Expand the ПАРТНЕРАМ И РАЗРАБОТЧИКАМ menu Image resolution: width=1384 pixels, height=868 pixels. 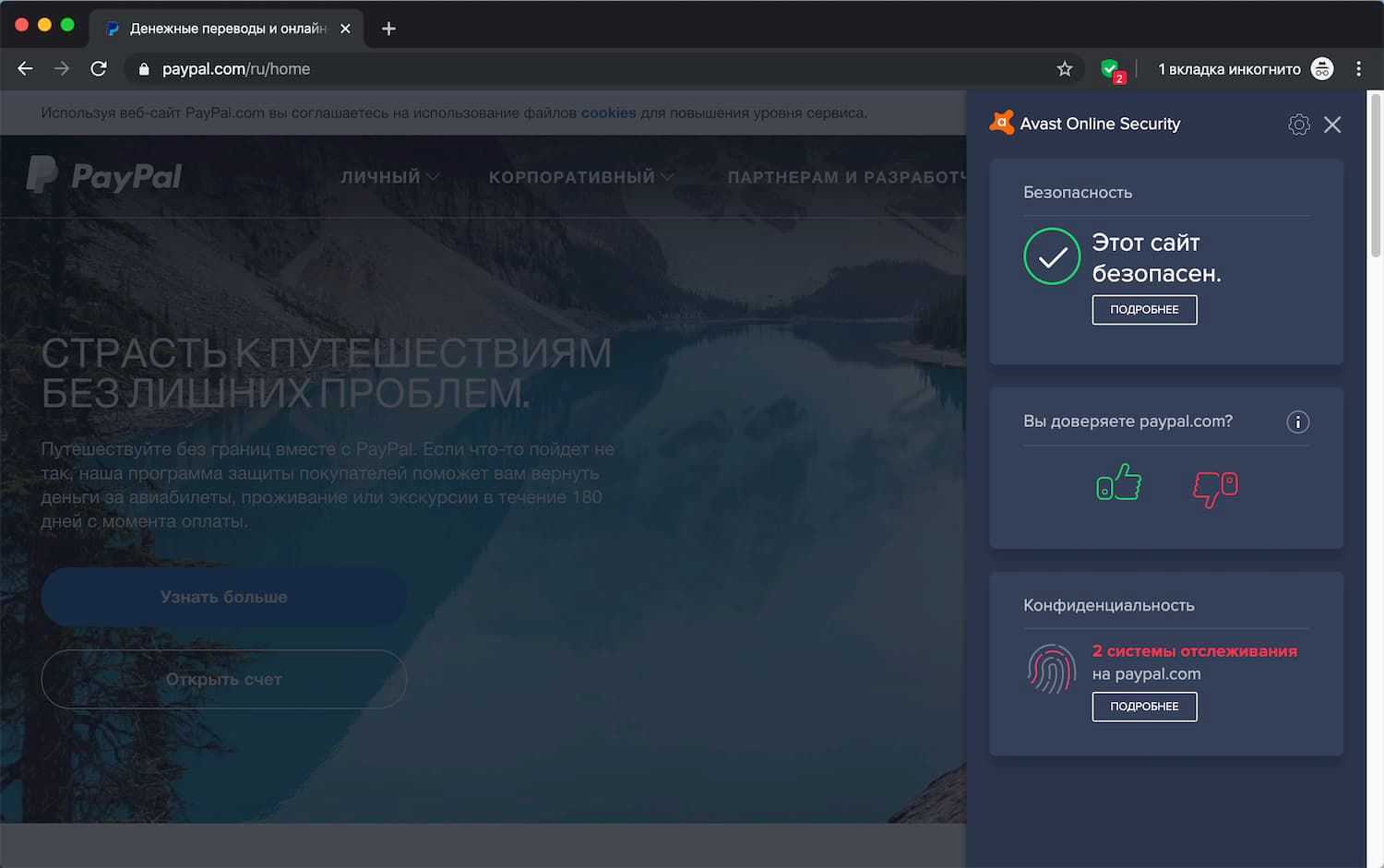(844, 176)
